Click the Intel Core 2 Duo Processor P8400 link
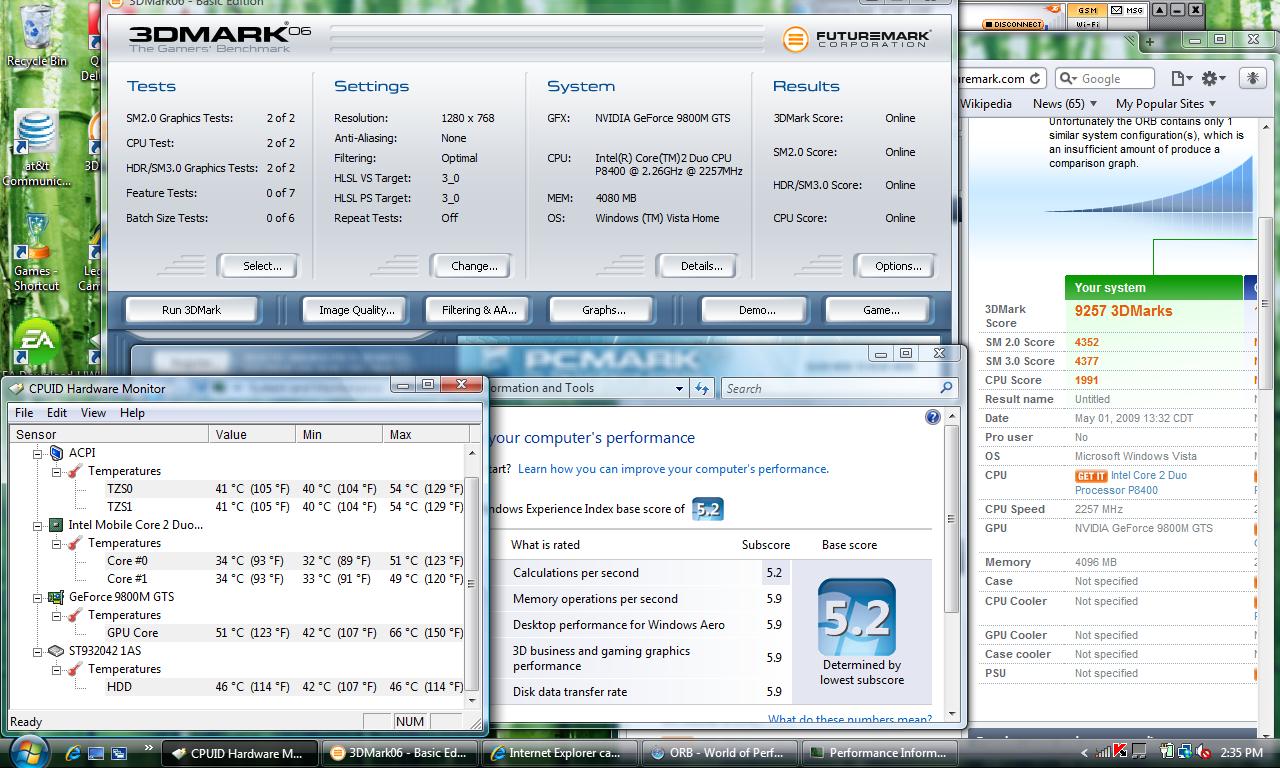 click(1132, 483)
